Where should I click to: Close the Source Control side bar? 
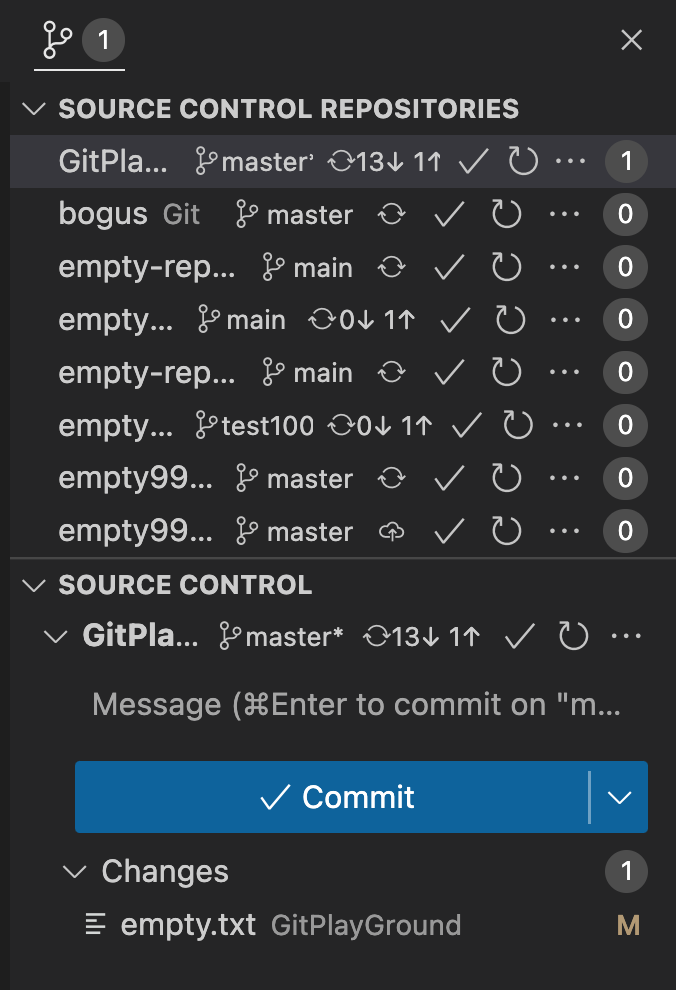631,40
